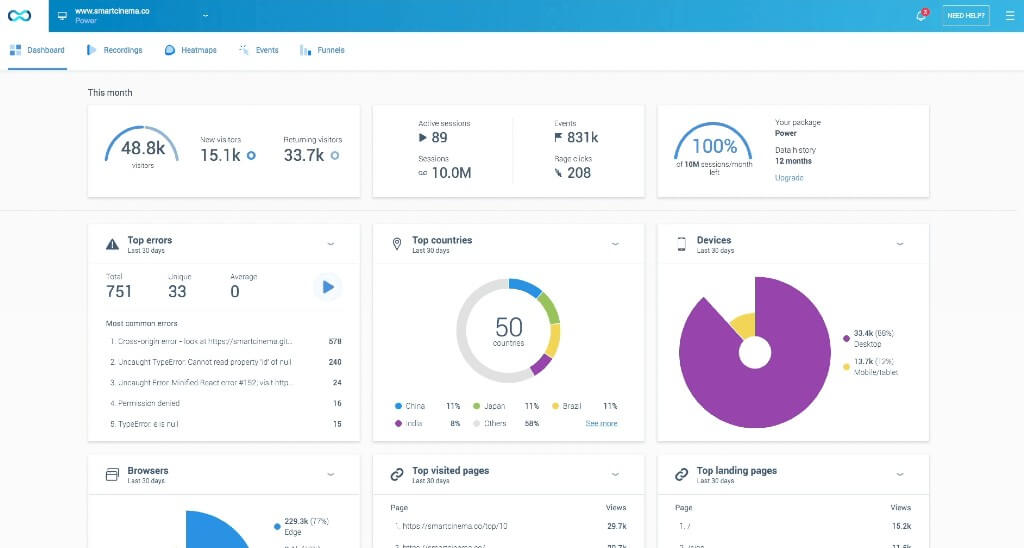Screen dimensions: 1024x548
Task: Click the NEED HELP? button
Action: click(x=966, y=16)
